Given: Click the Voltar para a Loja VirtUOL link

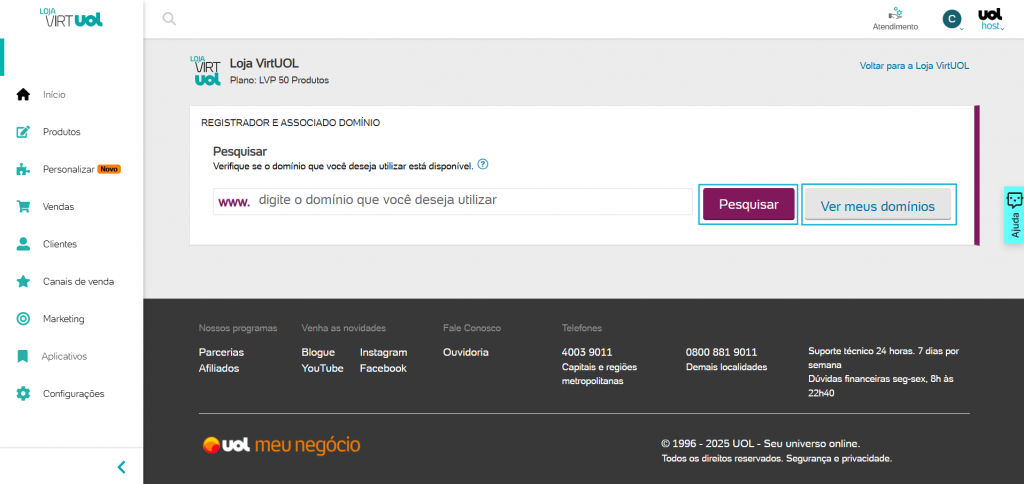Looking at the screenshot, I should tap(914, 66).
